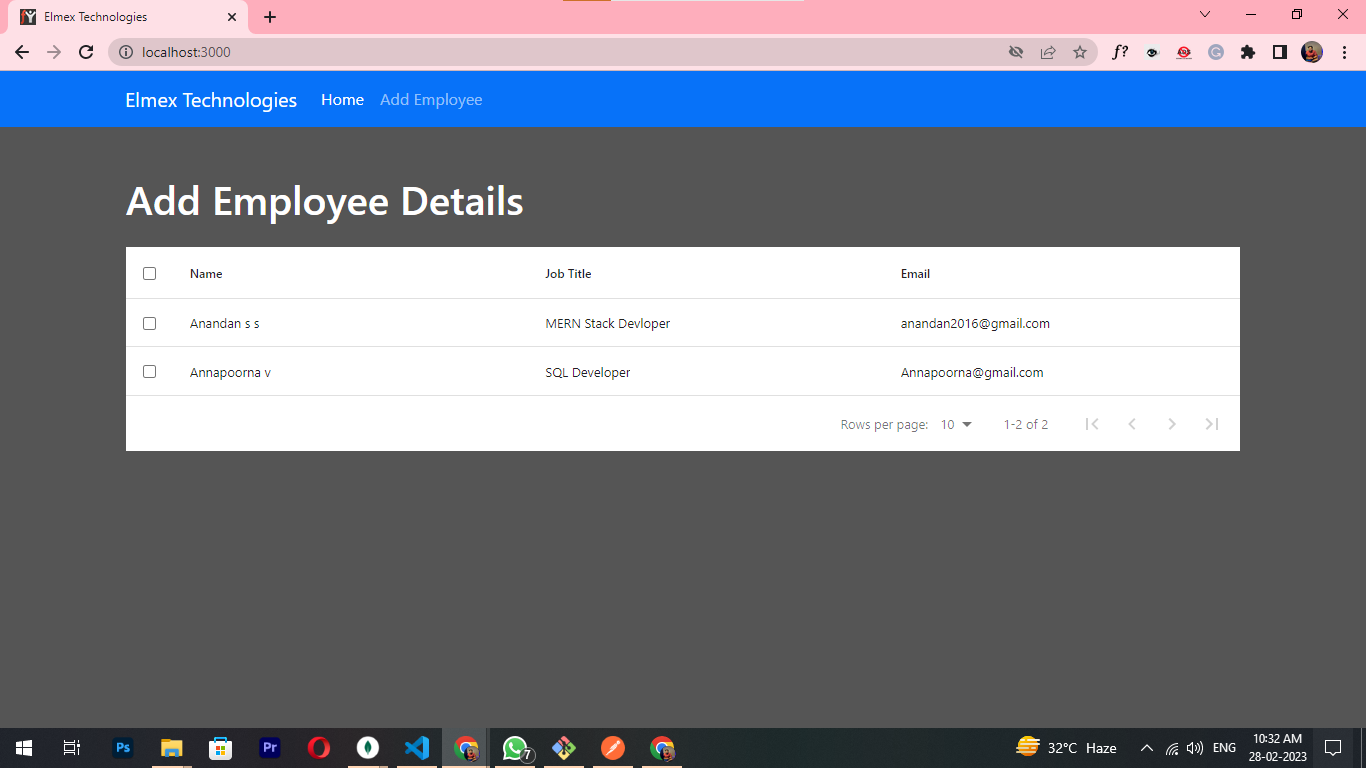View site information for localhost
The image size is (1366, 768).
(126, 52)
